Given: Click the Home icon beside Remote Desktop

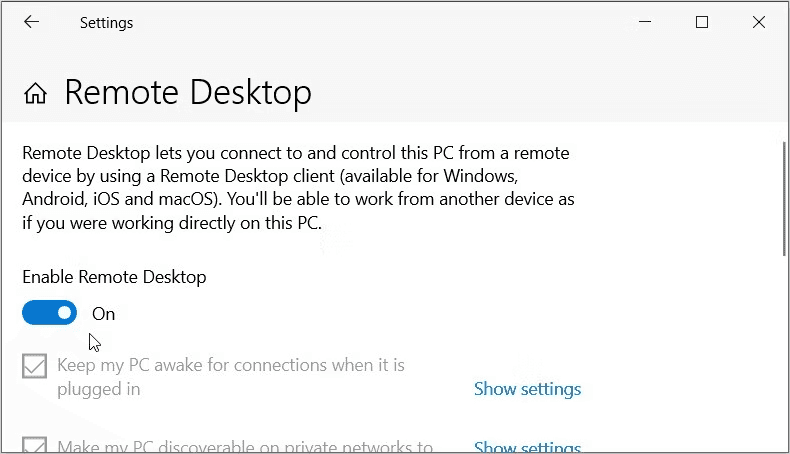Looking at the screenshot, I should [35, 94].
